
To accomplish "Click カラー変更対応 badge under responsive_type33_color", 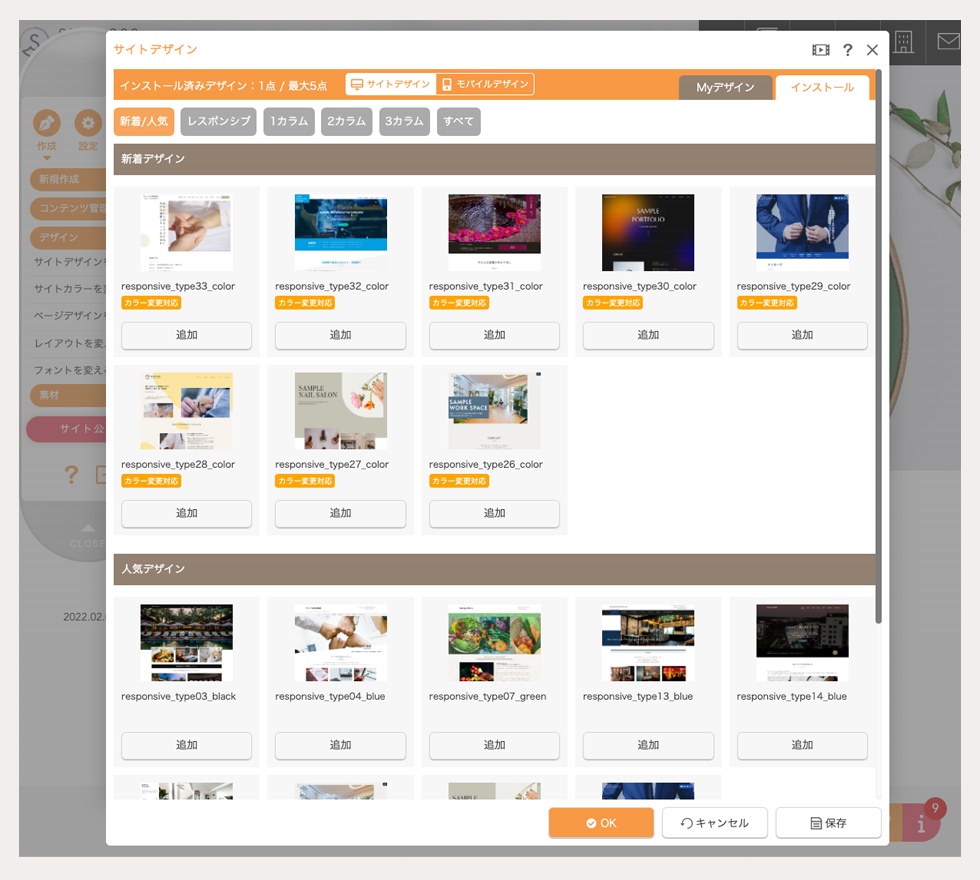I will click(151, 303).
